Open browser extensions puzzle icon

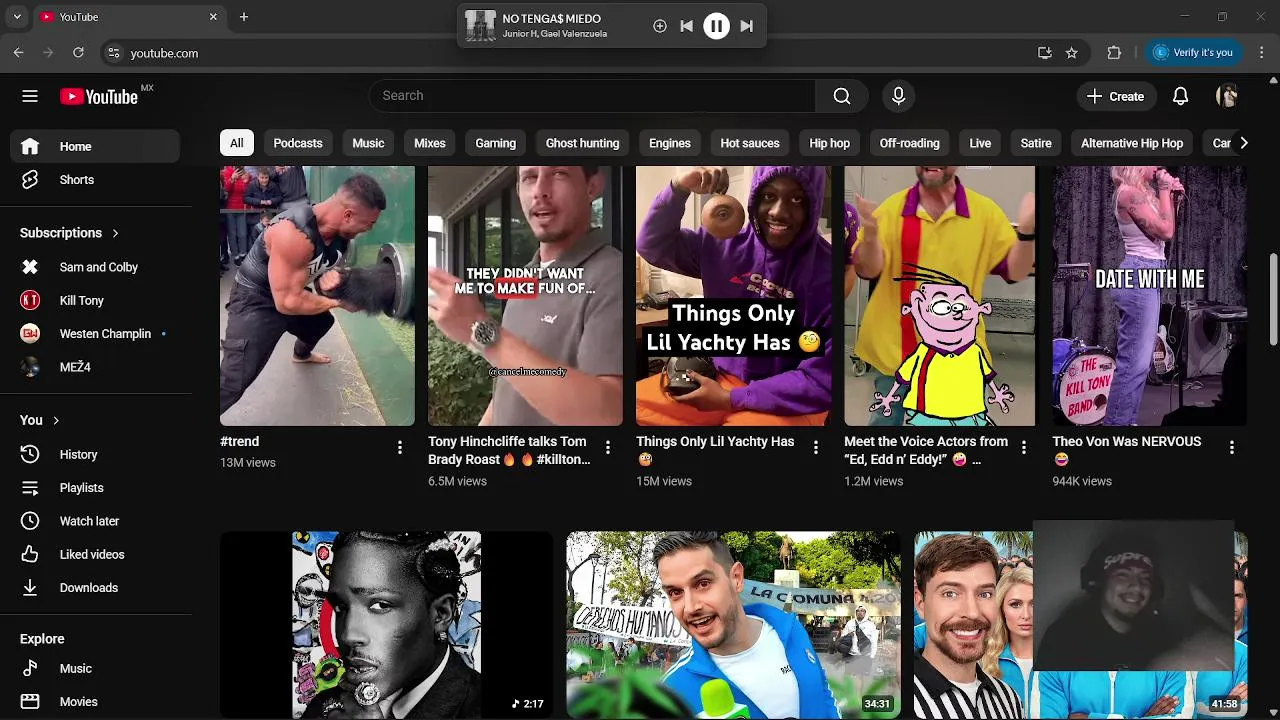pos(1114,53)
